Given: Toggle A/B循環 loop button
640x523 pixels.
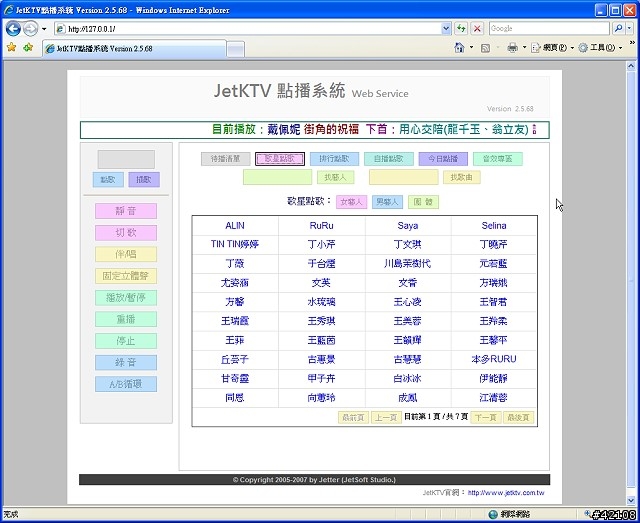Looking at the screenshot, I should 126,384.
